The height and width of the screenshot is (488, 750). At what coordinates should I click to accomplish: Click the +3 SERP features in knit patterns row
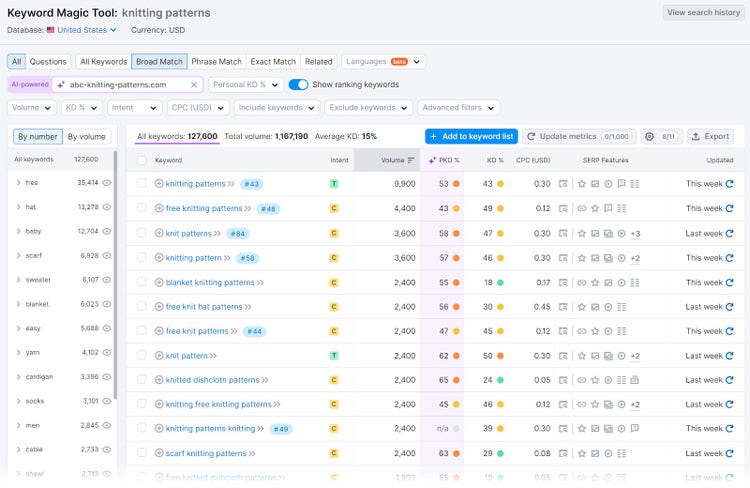click(x=635, y=233)
